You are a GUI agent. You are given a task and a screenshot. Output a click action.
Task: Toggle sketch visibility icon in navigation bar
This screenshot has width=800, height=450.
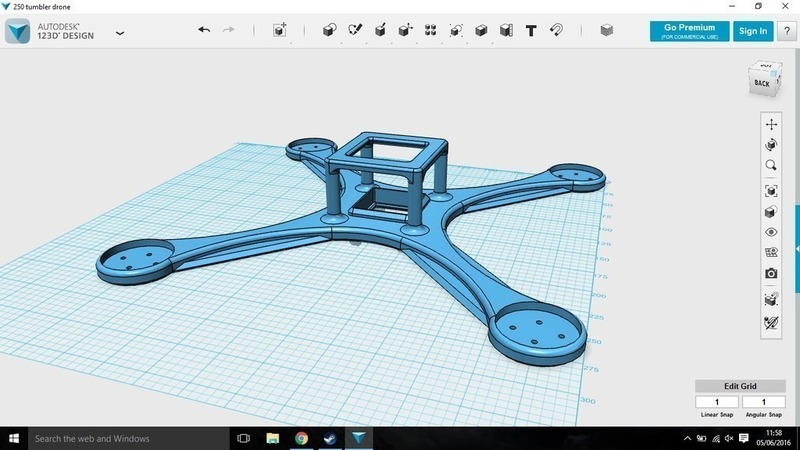point(771,323)
